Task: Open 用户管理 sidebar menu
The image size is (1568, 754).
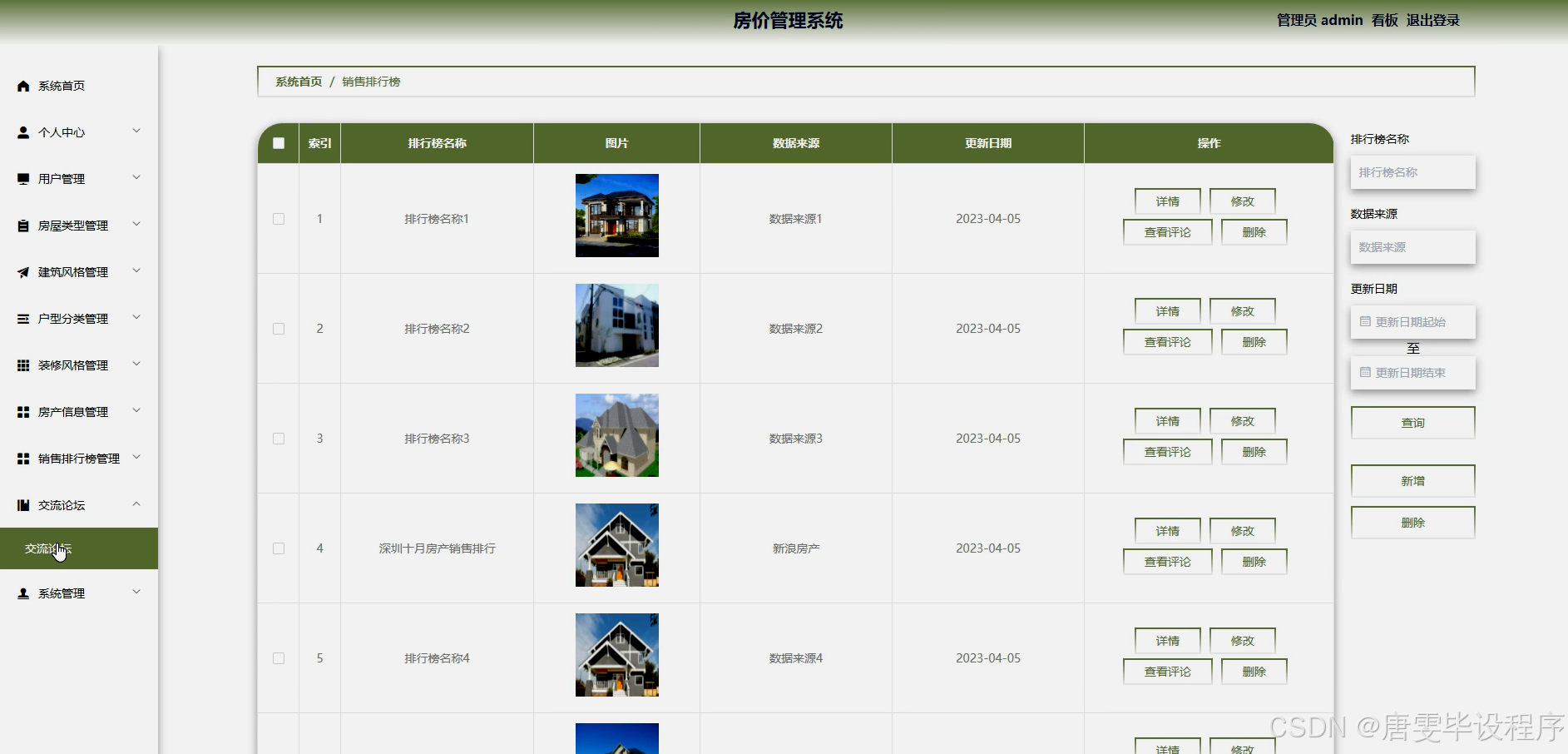Action: coord(79,179)
